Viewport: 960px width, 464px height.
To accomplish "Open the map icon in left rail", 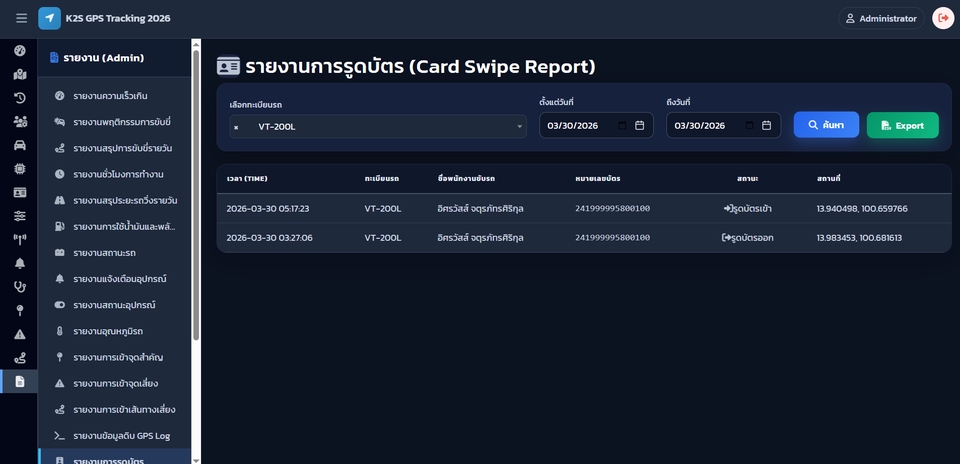I will (x=20, y=74).
